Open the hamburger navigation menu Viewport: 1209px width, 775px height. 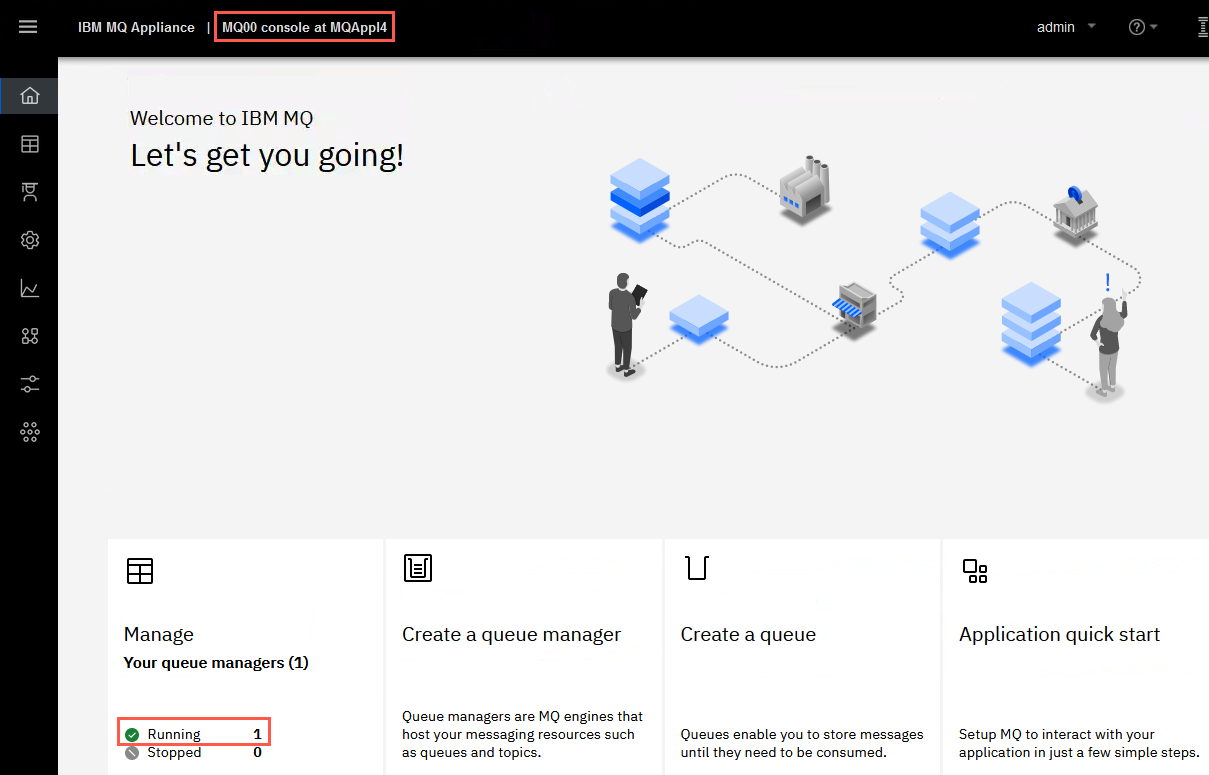(x=28, y=27)
